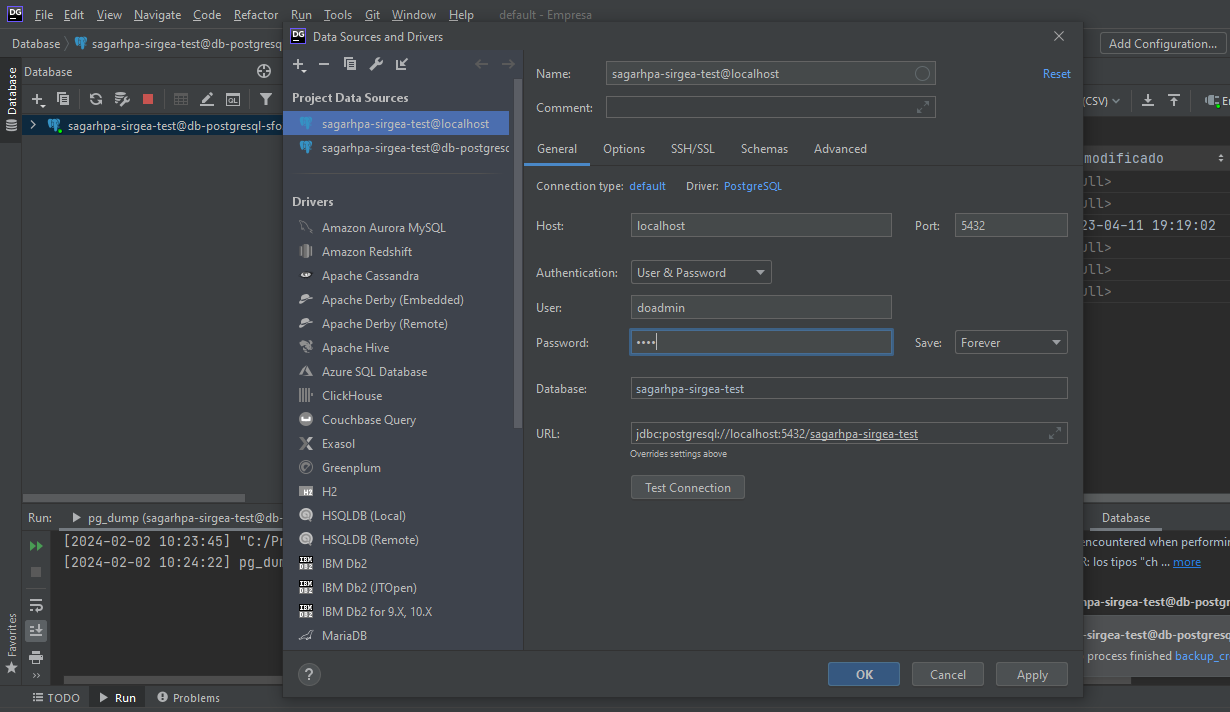This screenshot has height=712, width=1230.
Task: Click into the Database name field
Action: point(849,388)
